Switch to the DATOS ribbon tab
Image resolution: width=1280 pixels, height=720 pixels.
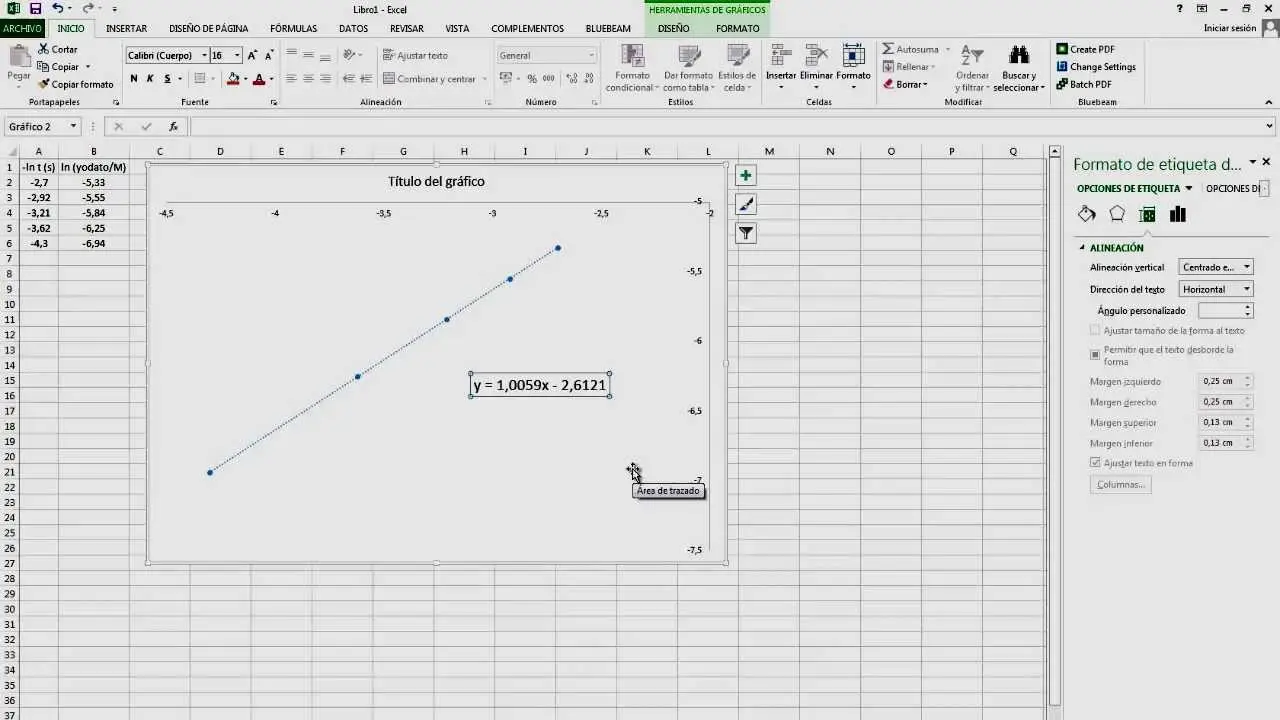[353, 28]
